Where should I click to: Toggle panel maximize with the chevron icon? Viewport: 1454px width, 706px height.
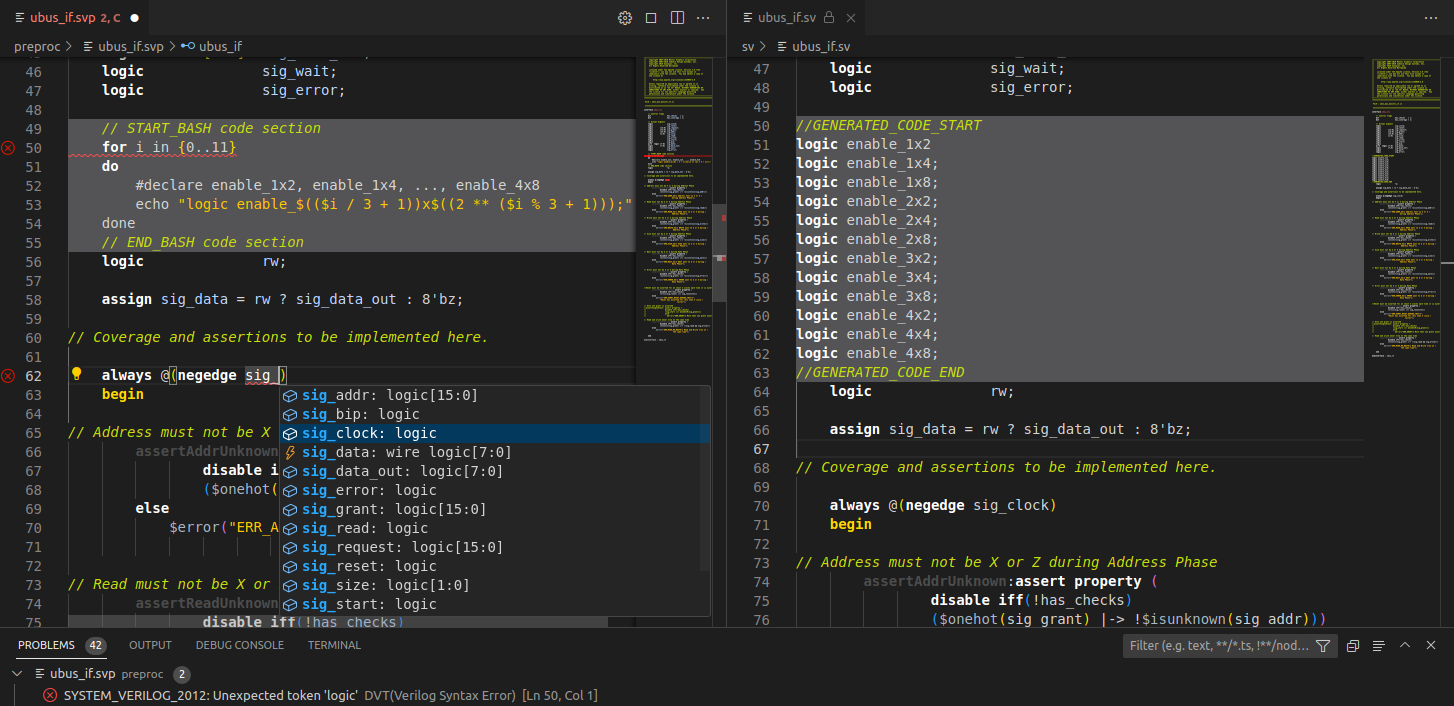[x=1404, y=645]
